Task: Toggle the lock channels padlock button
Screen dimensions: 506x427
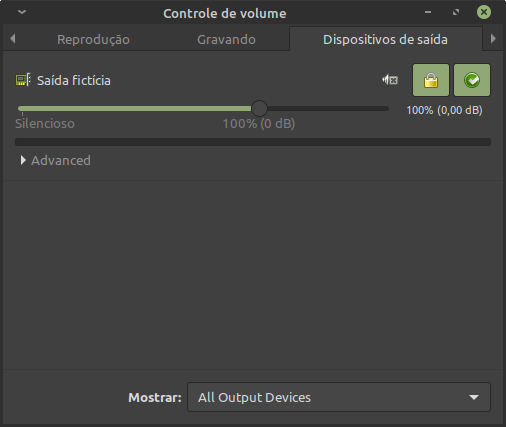Action: click(431, 80)
